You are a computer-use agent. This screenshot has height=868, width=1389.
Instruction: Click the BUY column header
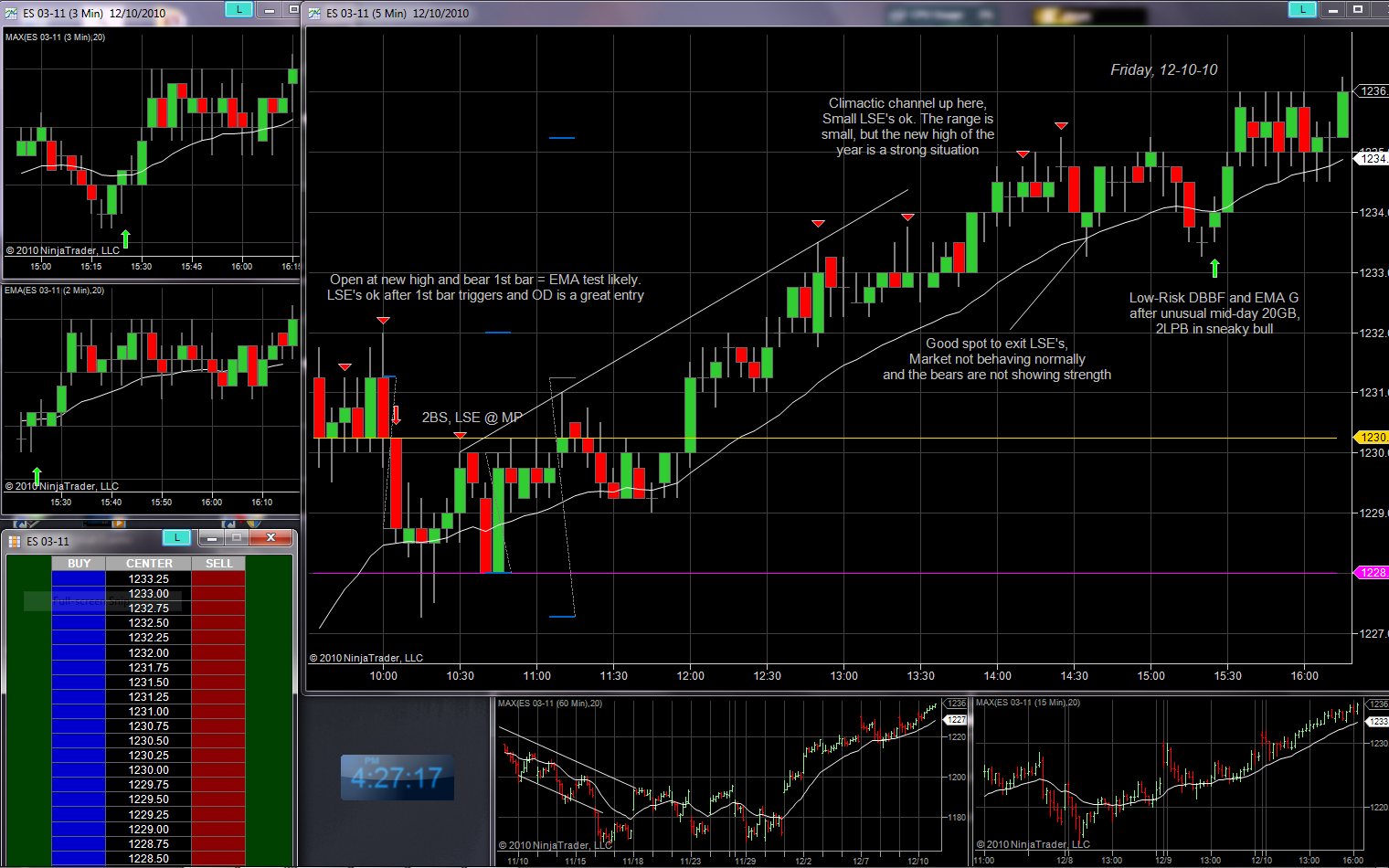[79, 564]
